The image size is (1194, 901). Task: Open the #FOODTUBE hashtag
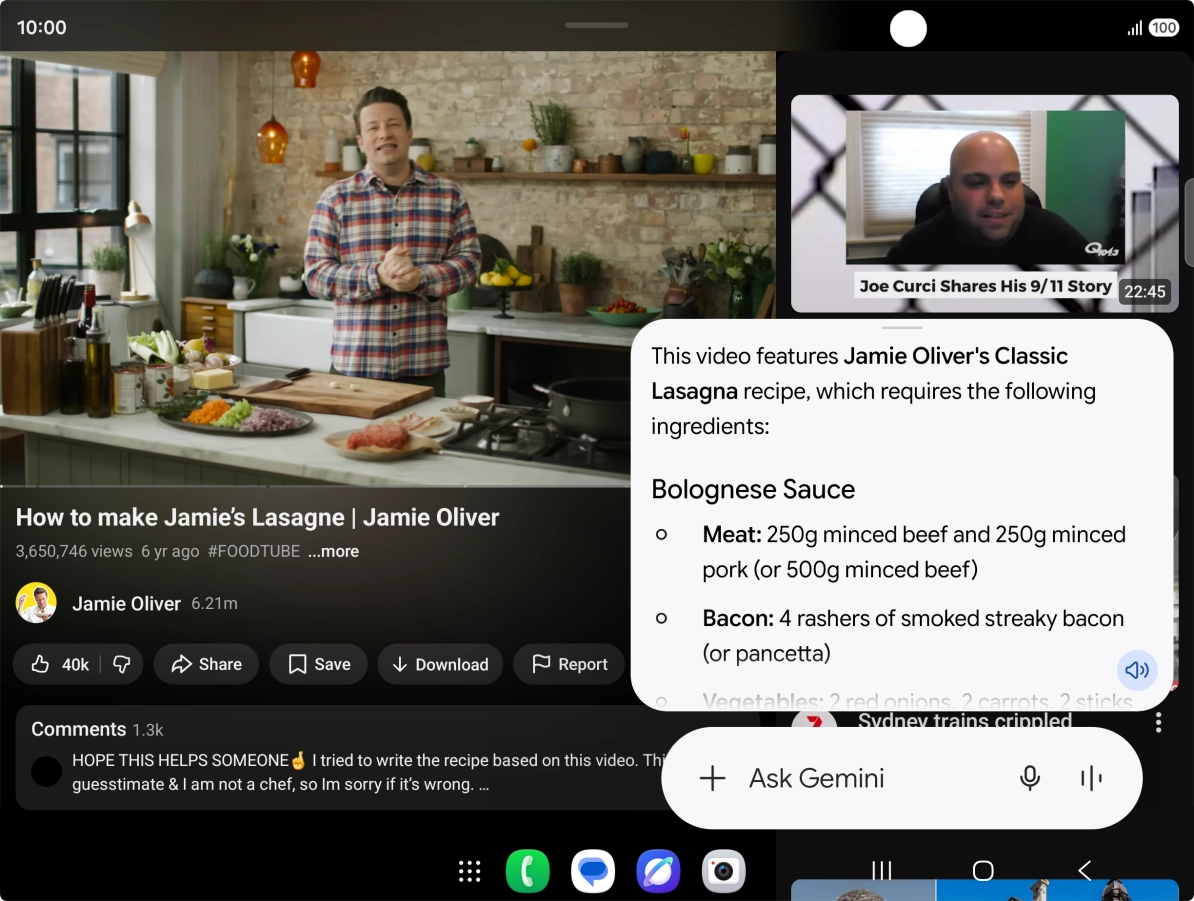254,551
